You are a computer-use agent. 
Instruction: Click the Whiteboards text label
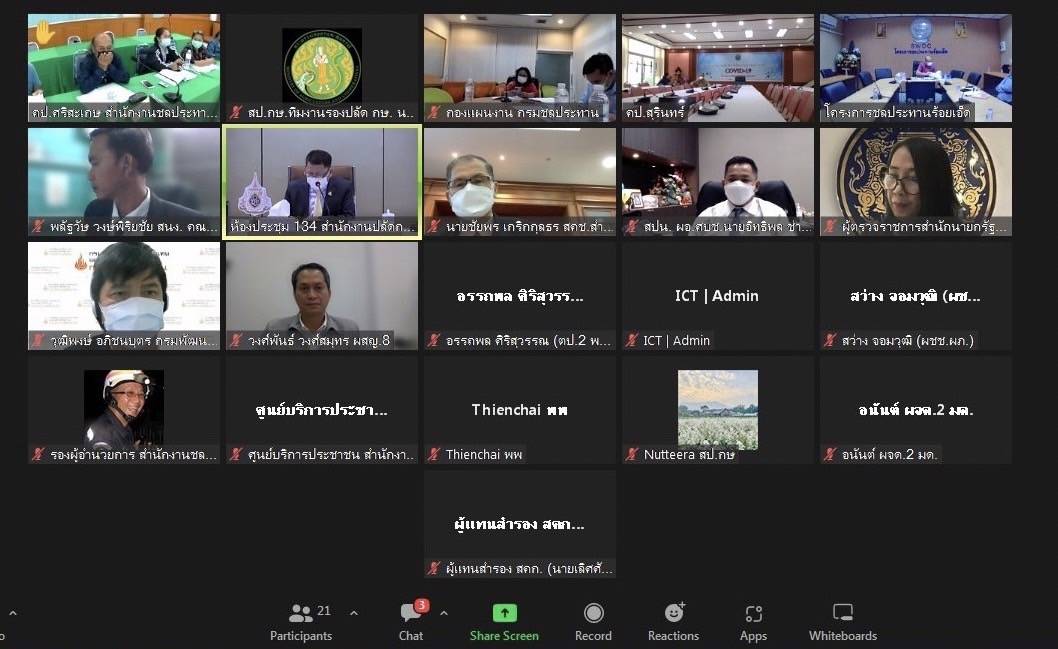pyautogui.click(x=843, y=636)
